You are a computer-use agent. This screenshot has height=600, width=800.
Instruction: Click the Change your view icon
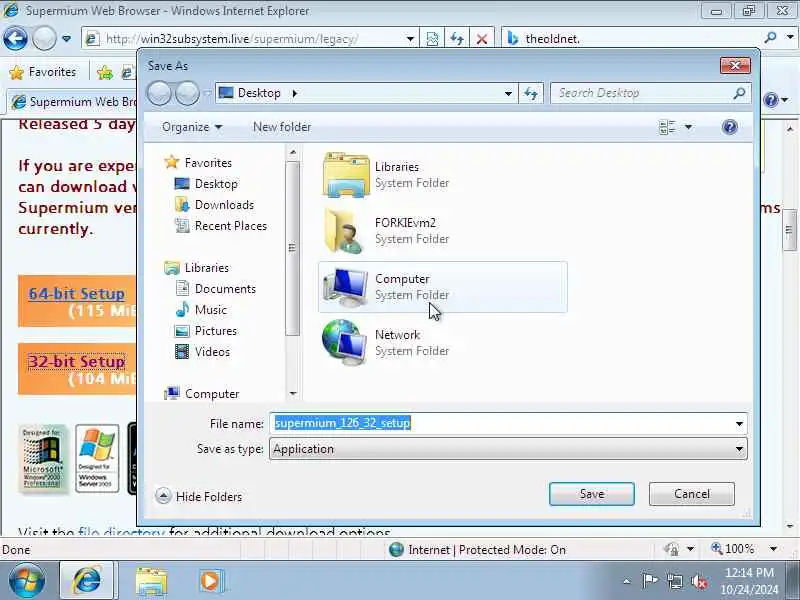point(667,127)
